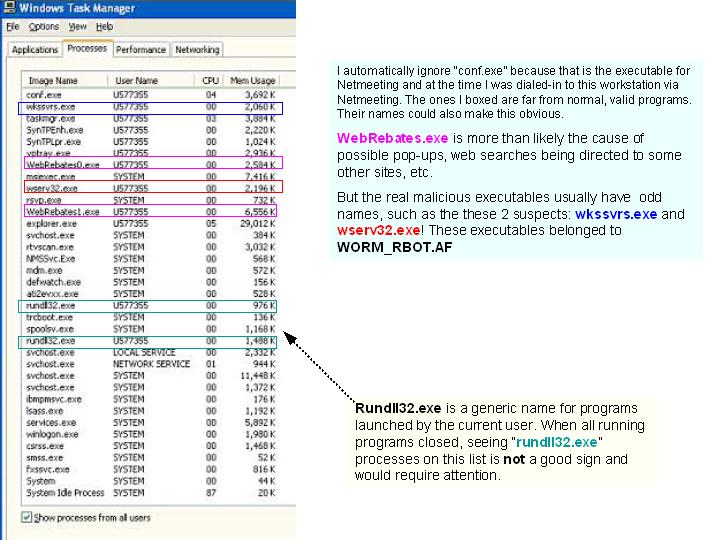720x540 pixels.
Task: Select the System Idle Process row
Action: (x=151, y=493)
